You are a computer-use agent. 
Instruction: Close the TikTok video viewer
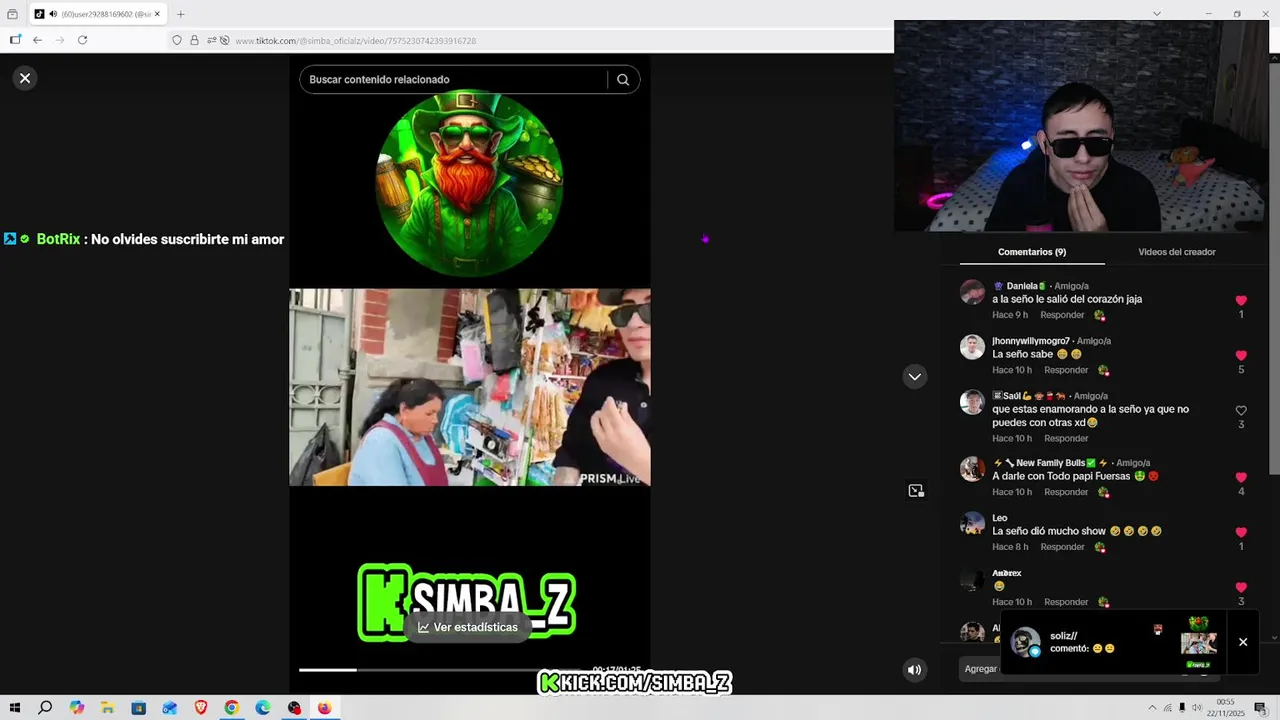click(25, 78)
